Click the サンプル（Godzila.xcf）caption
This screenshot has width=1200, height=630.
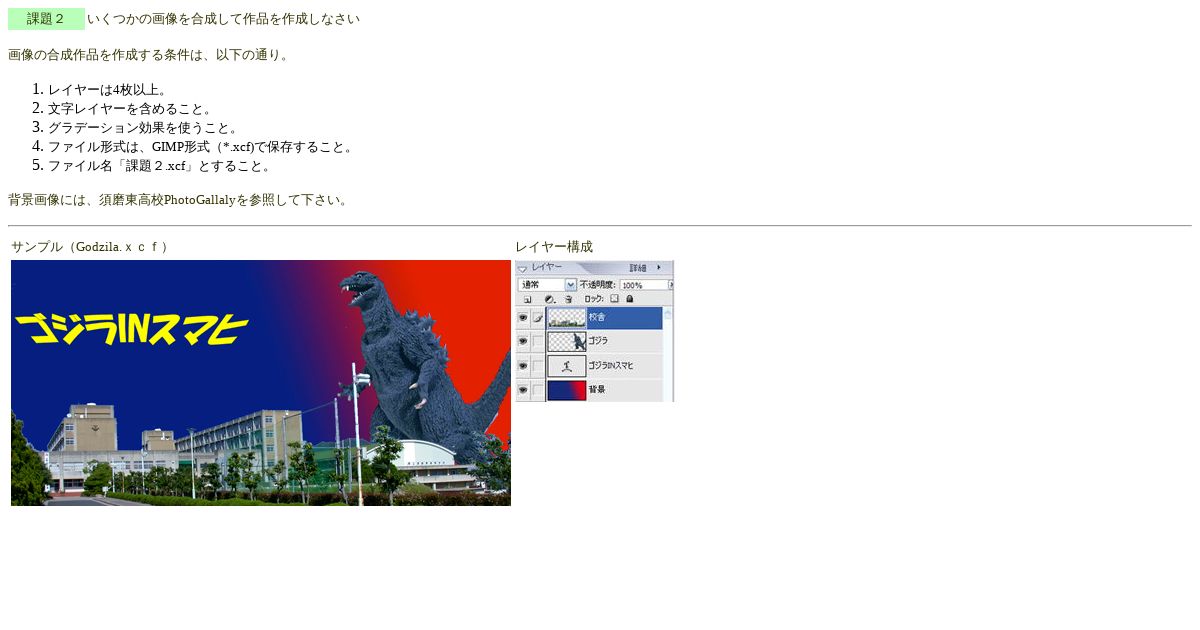click(90, 246)
